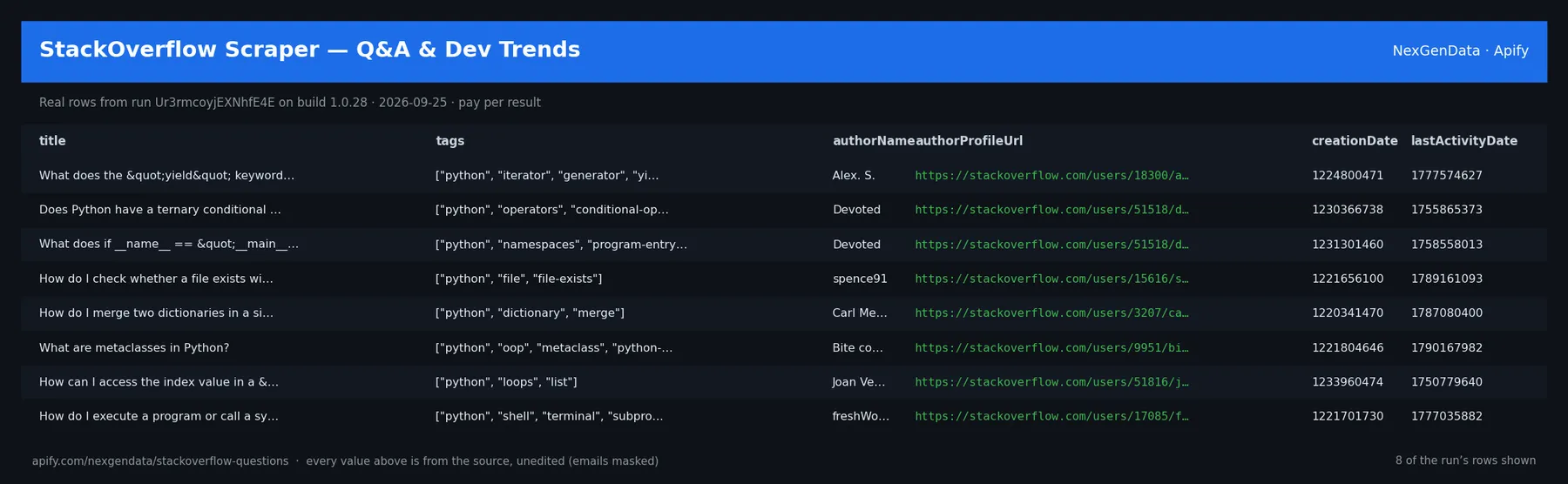Select the title "What are metaclasses in Python?"

[134, 347]
